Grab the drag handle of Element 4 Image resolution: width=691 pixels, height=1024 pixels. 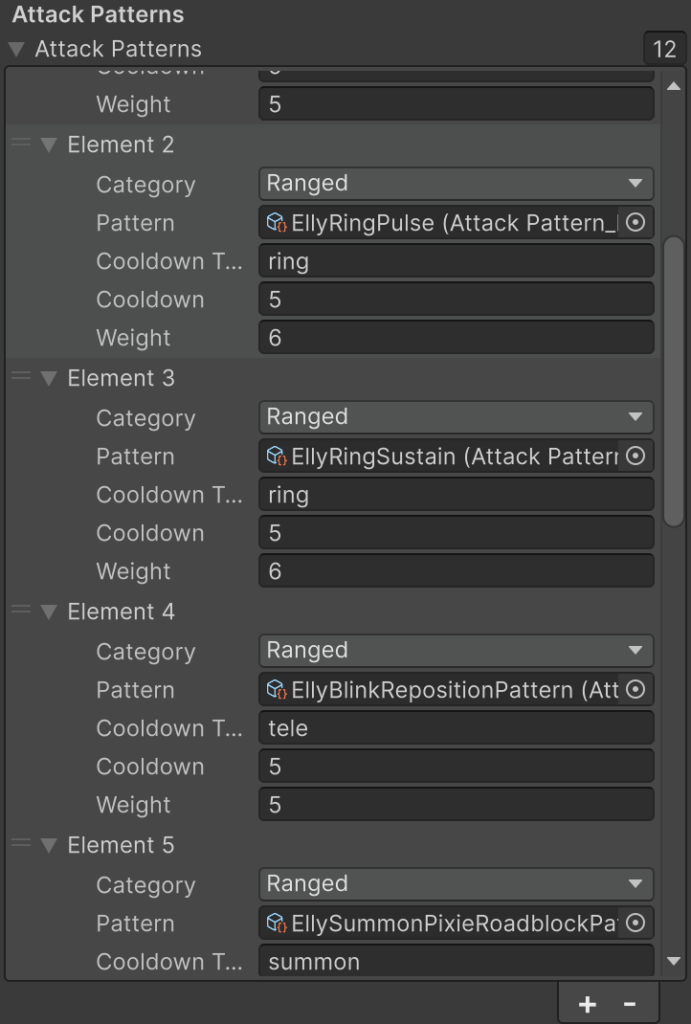tap(21, 611)
